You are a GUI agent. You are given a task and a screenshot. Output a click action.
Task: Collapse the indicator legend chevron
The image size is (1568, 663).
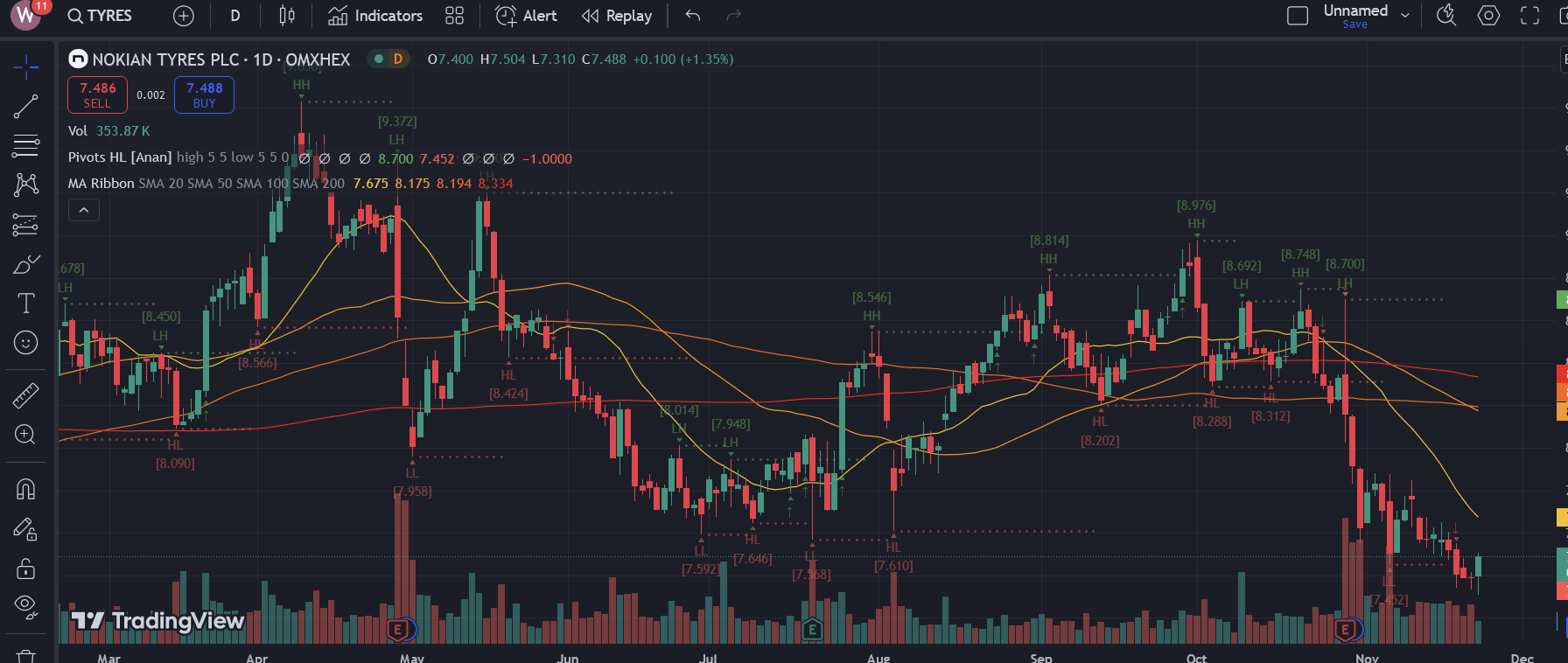(84, 210)
